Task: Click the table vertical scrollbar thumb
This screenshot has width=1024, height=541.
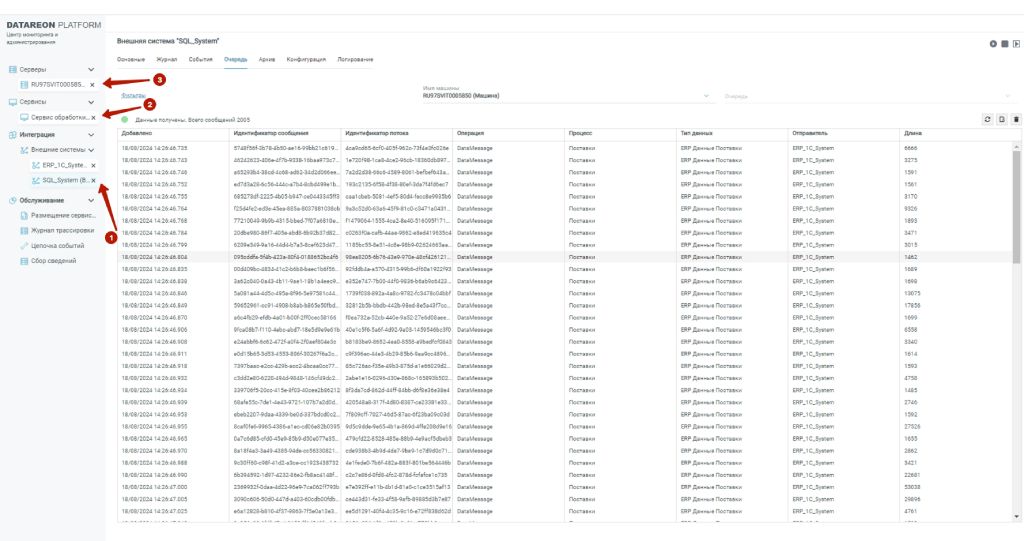Action: point(1016,207)
